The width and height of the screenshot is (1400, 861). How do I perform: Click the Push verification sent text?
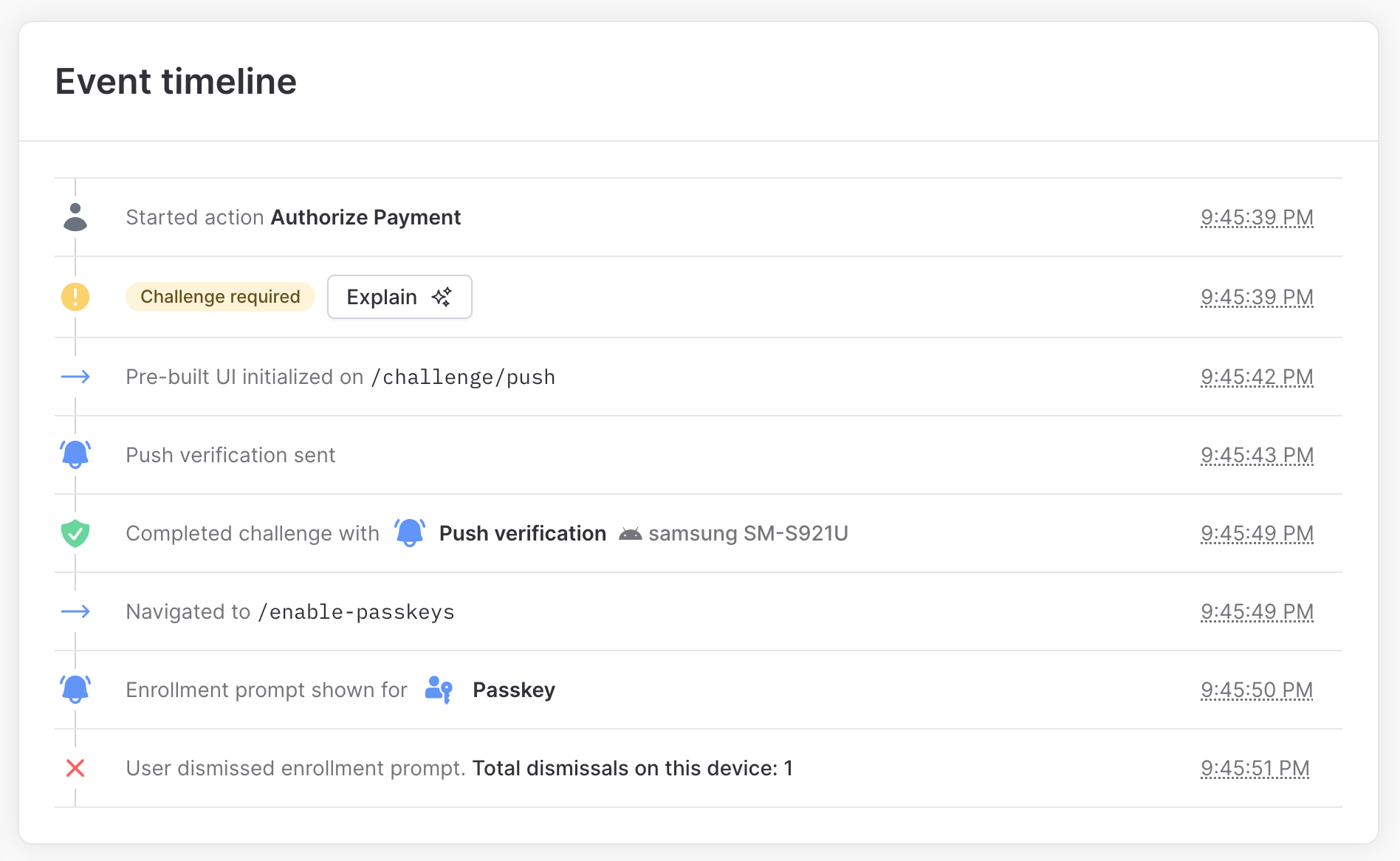(230, 455)
